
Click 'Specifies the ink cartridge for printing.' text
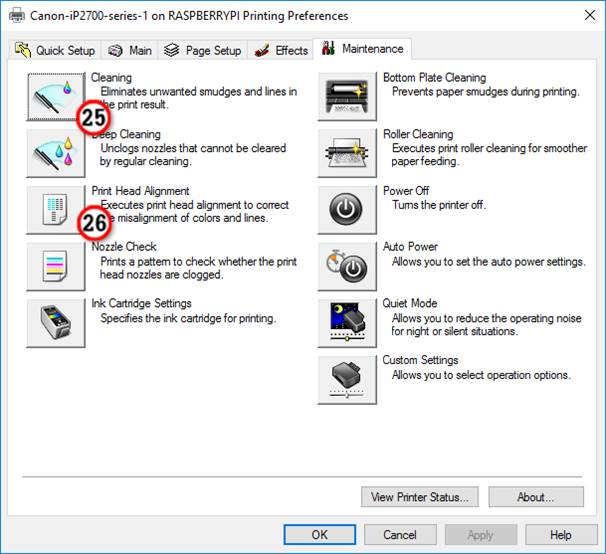[188, 318]
